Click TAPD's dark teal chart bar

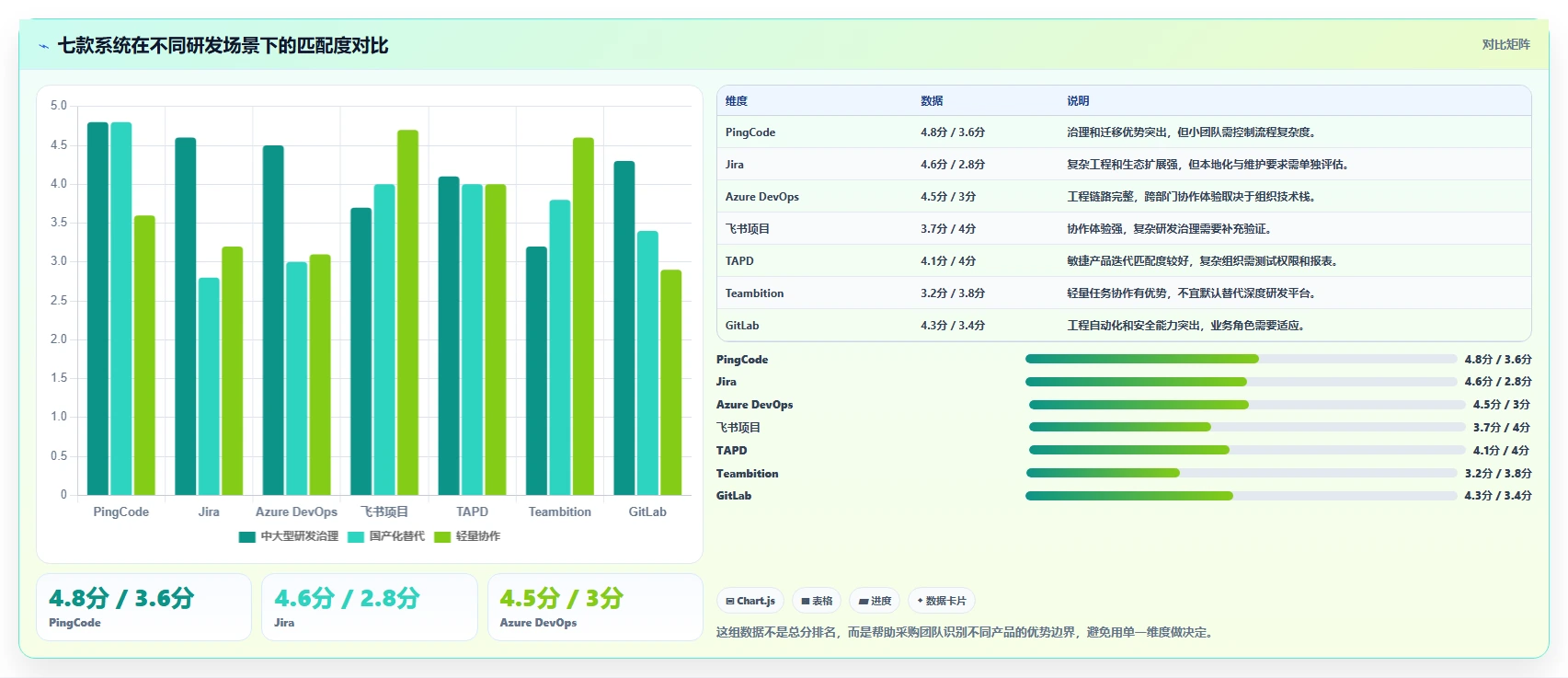pos(449,336)
